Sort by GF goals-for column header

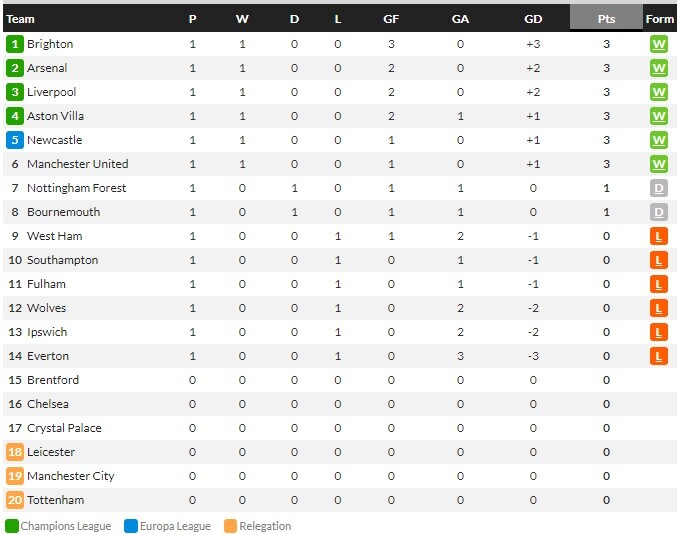point(391,19)
